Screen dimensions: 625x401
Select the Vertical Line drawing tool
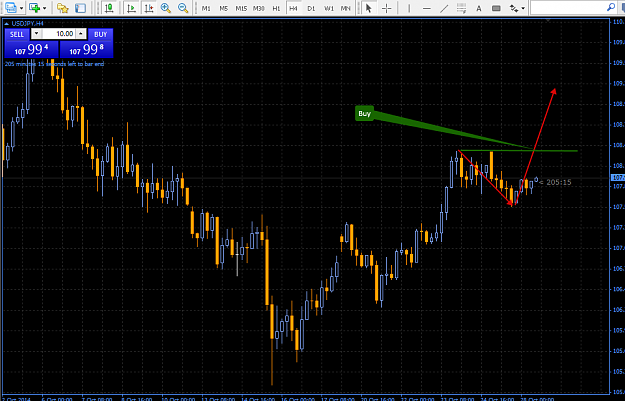click(x=409, y=8)
